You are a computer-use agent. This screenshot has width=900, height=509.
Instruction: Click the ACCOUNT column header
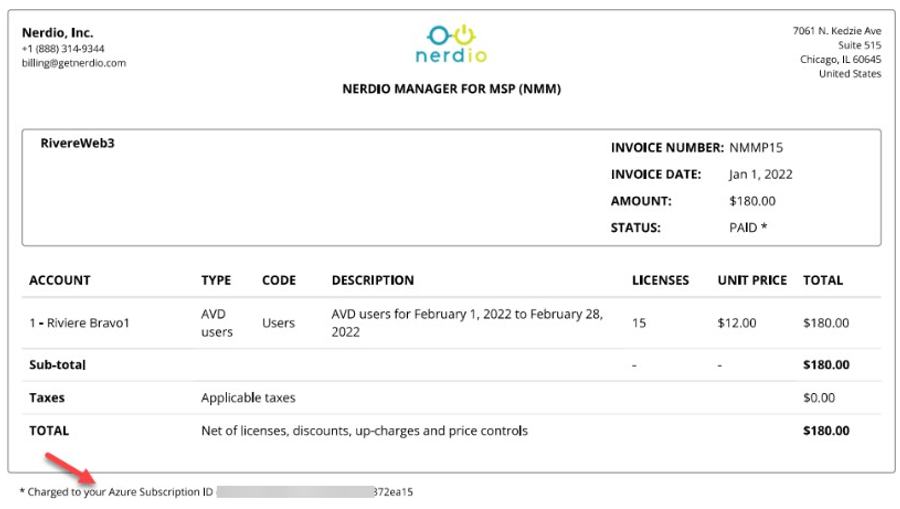pyautogui.click(x=60, y=281)
